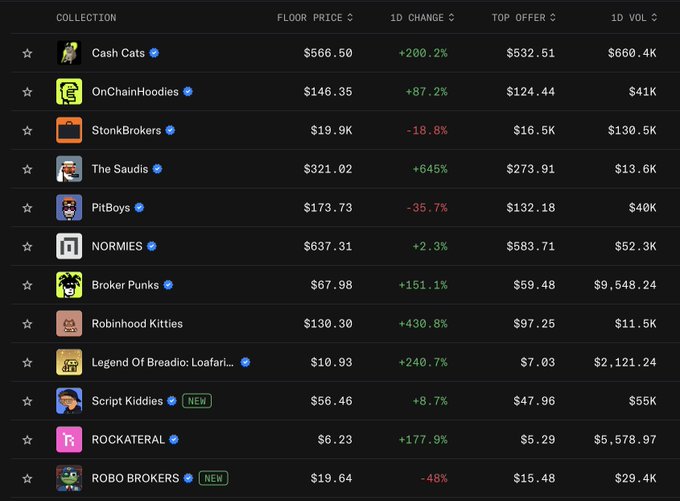Open the pink ROCKATERAL avatar
680x501 pixels.
[69, 439]
